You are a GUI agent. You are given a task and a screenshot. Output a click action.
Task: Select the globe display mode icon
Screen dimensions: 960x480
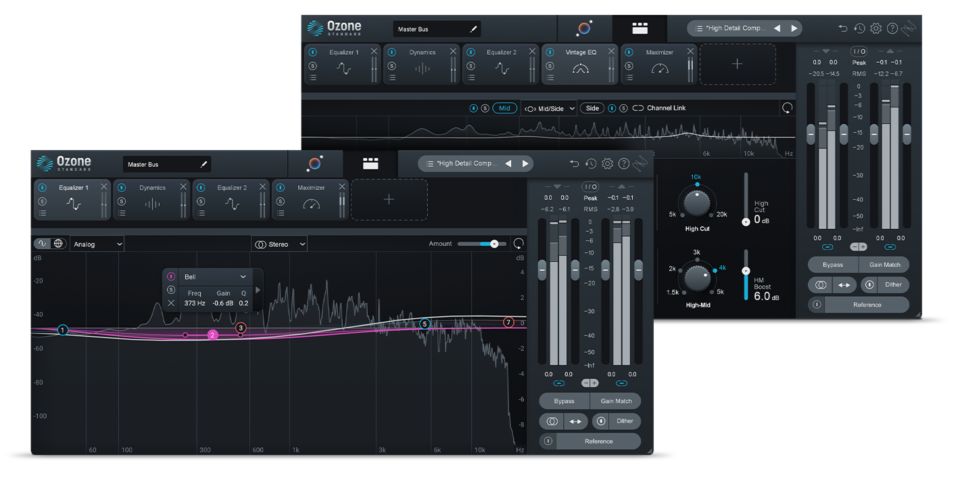pos(58,243)
